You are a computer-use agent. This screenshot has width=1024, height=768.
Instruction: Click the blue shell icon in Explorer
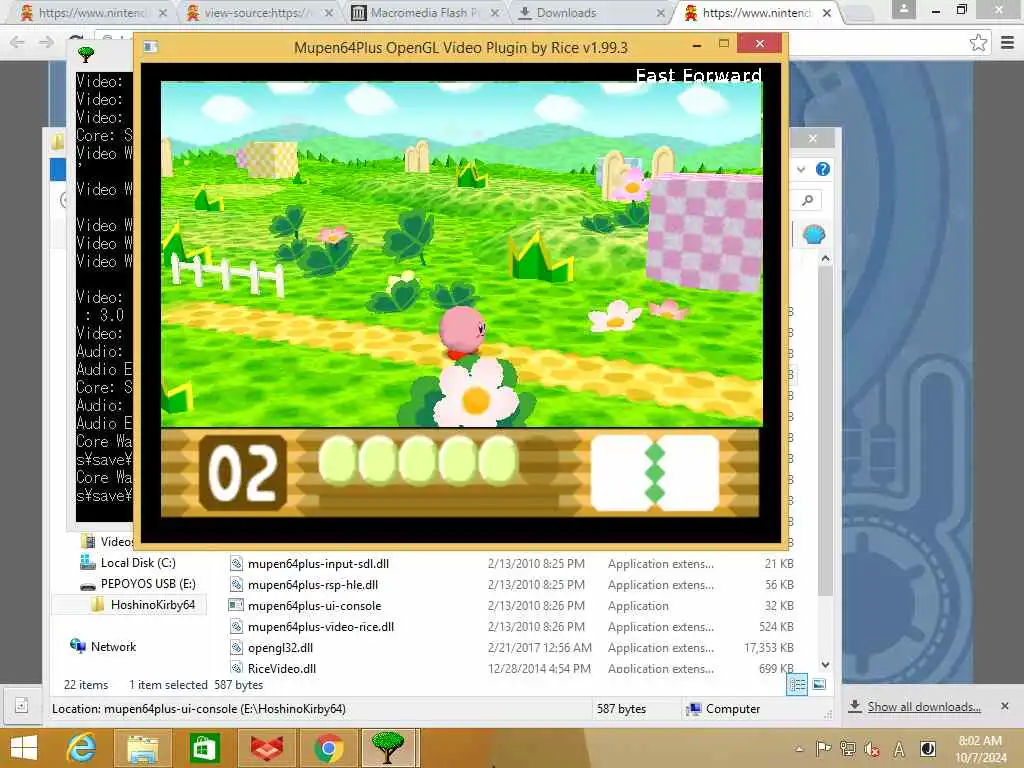click(x=814, y=234)
